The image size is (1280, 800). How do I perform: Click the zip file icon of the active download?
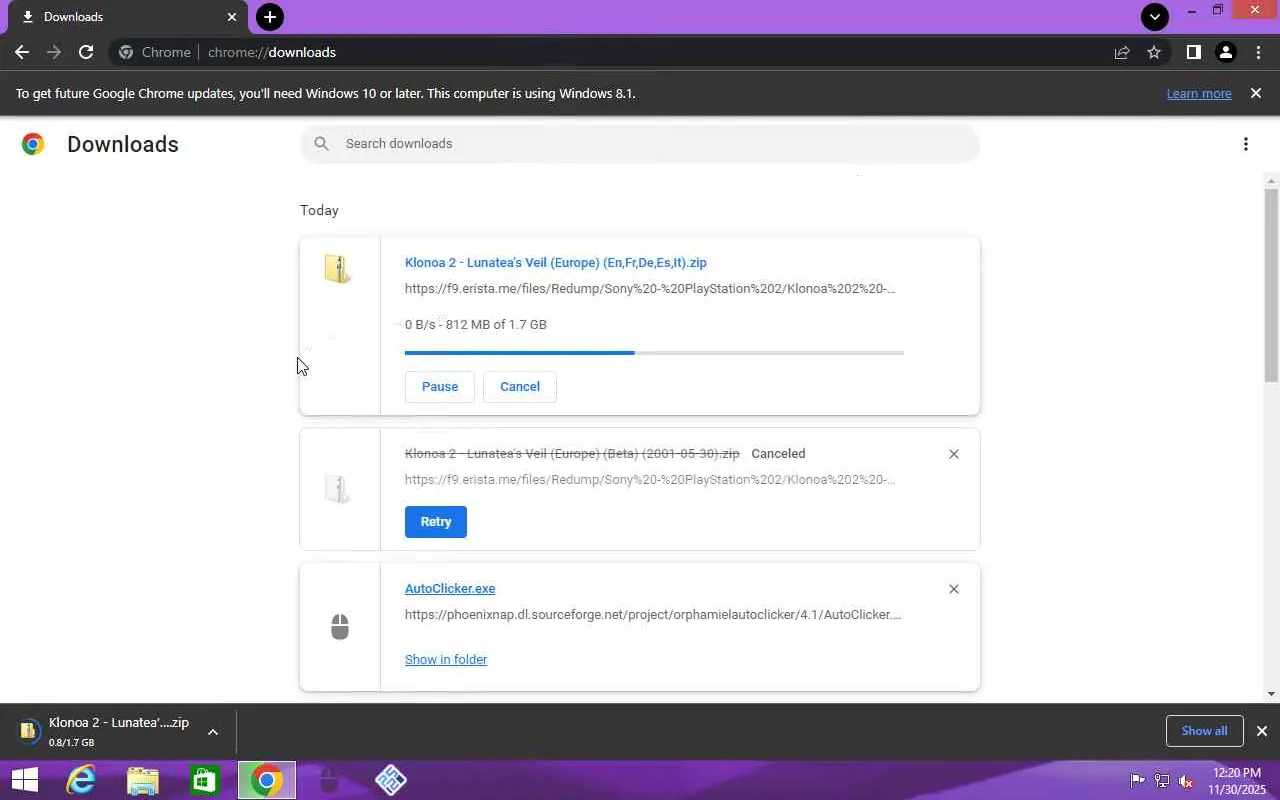click(338, 269)
